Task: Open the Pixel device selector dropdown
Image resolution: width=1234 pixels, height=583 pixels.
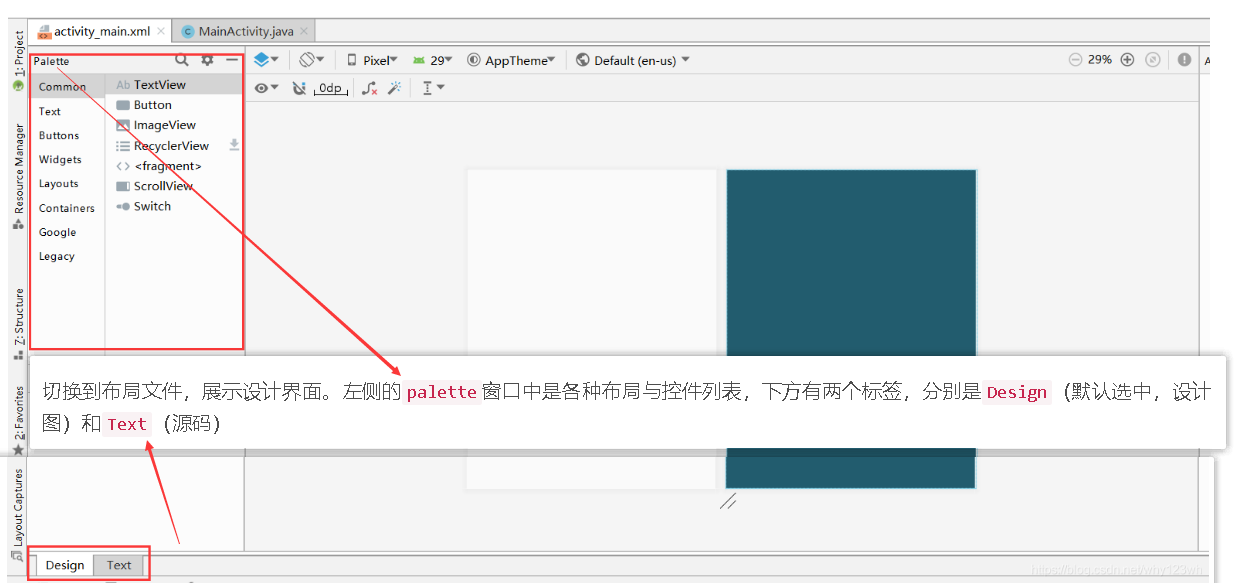Action: [370, 59]
